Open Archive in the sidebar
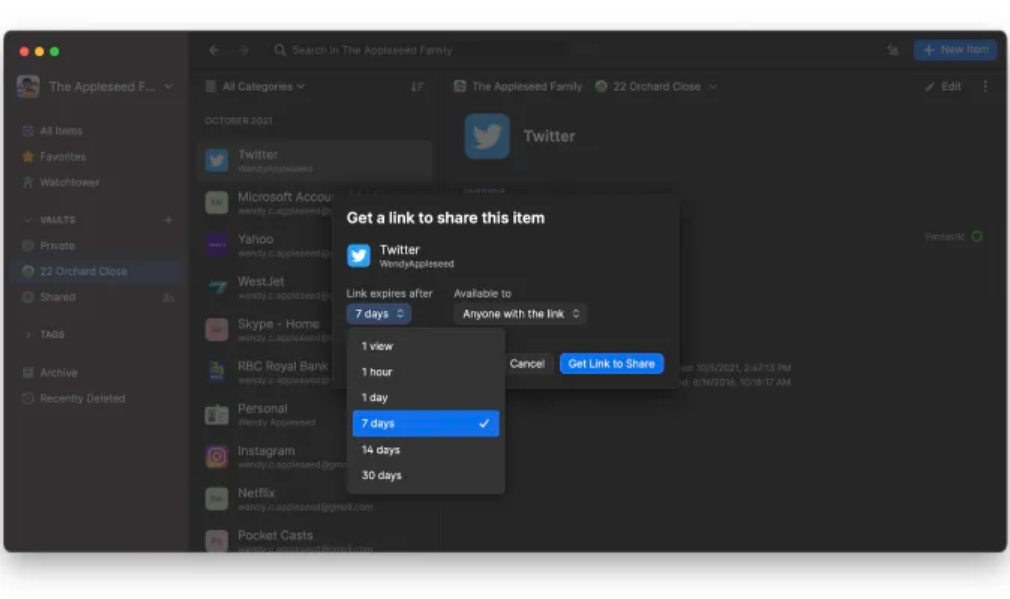Image resolution: width=1010 pixels, height=599 pixels. click(x=97, y=372)
